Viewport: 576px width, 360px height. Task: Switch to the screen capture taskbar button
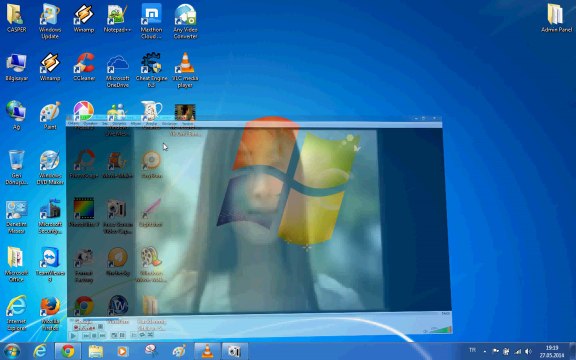click(235, 352)
